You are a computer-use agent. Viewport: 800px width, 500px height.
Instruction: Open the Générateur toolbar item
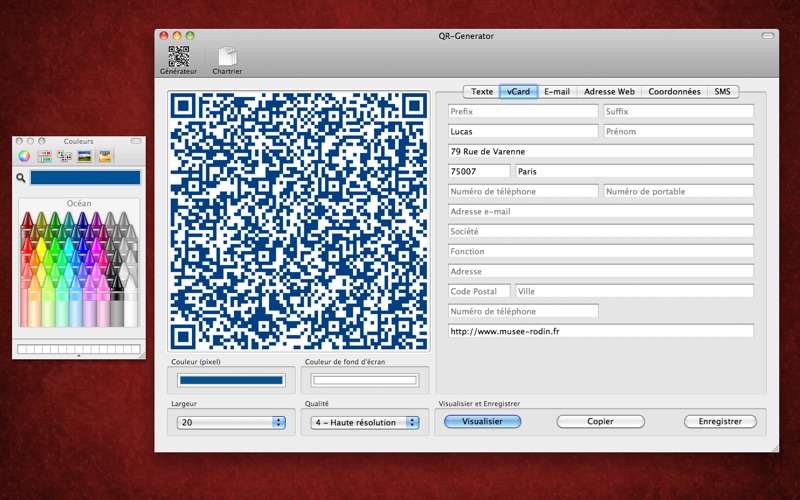pos(179,60)
